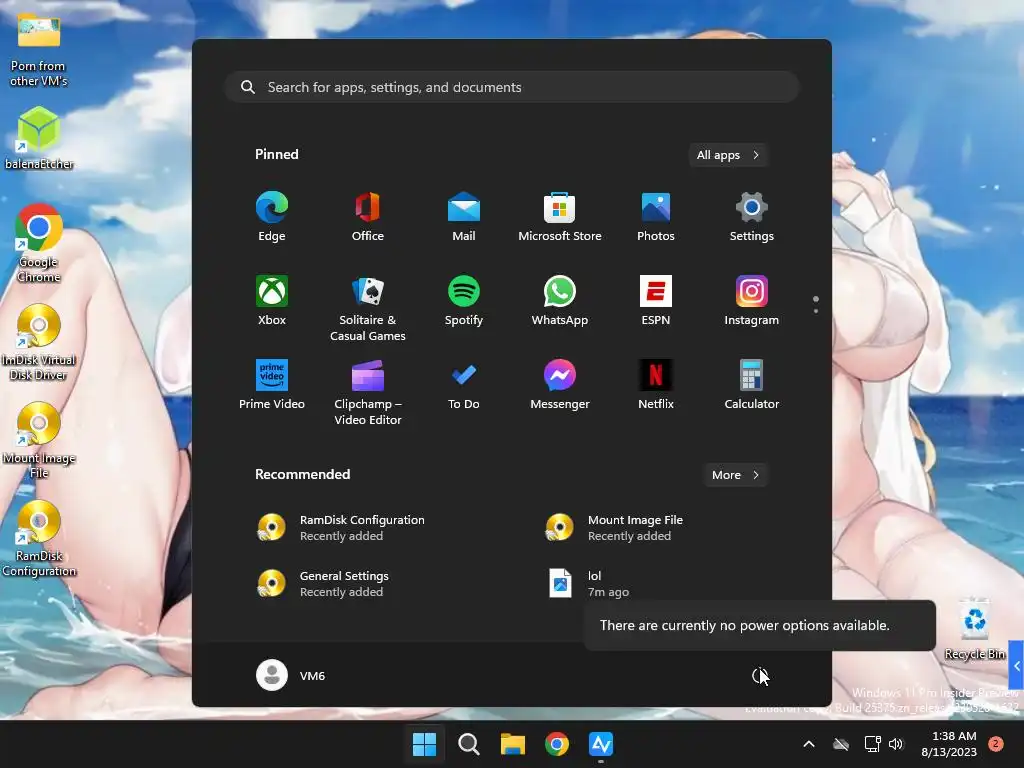Open the VM6 user account menu

click(x=291, y=675)
